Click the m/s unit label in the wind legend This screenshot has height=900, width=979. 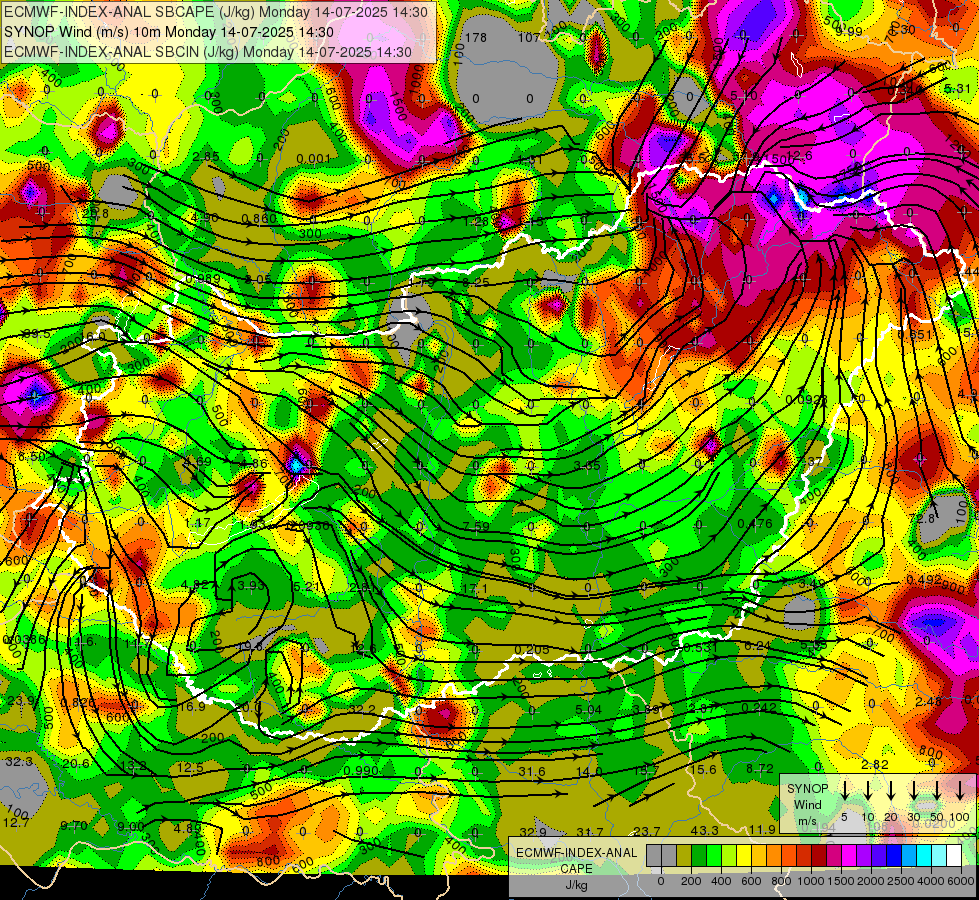pos(807,820)
